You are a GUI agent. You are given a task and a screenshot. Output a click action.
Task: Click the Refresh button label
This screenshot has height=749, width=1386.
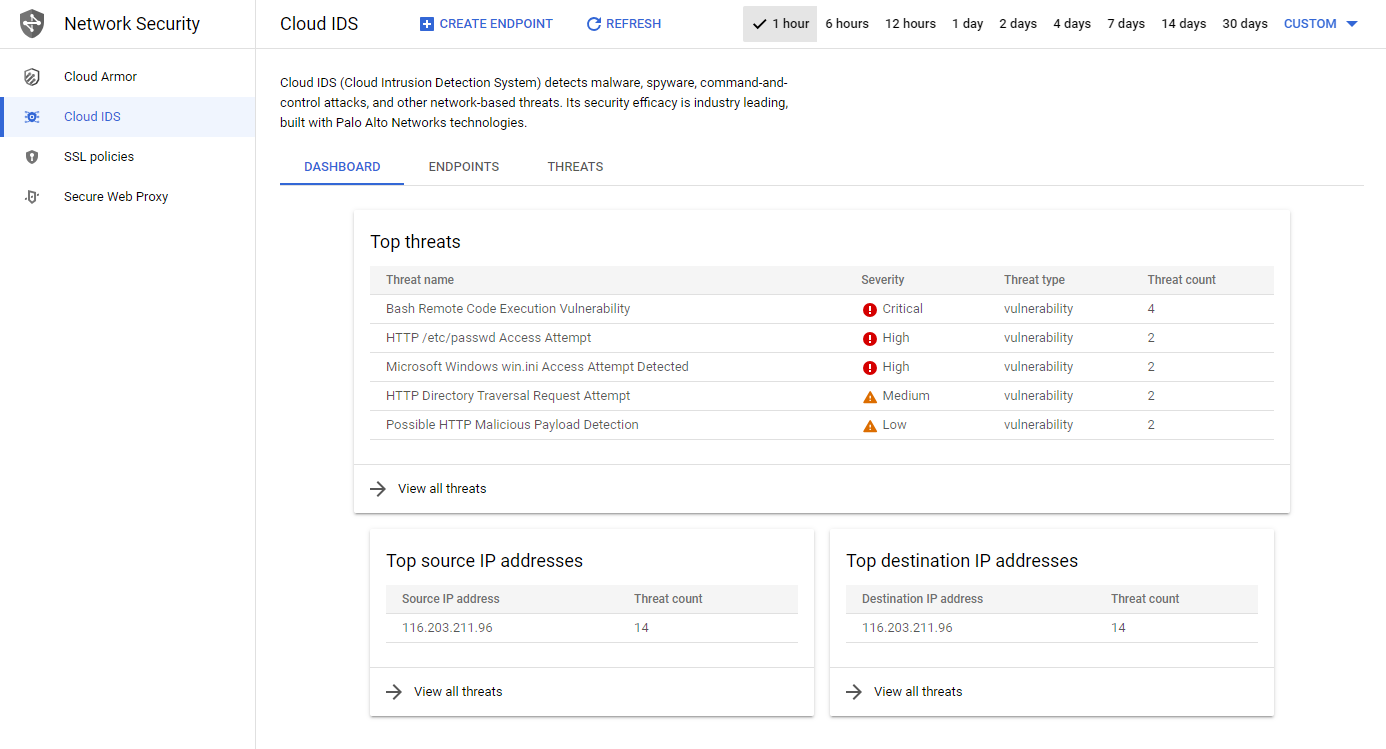(633, 24)
